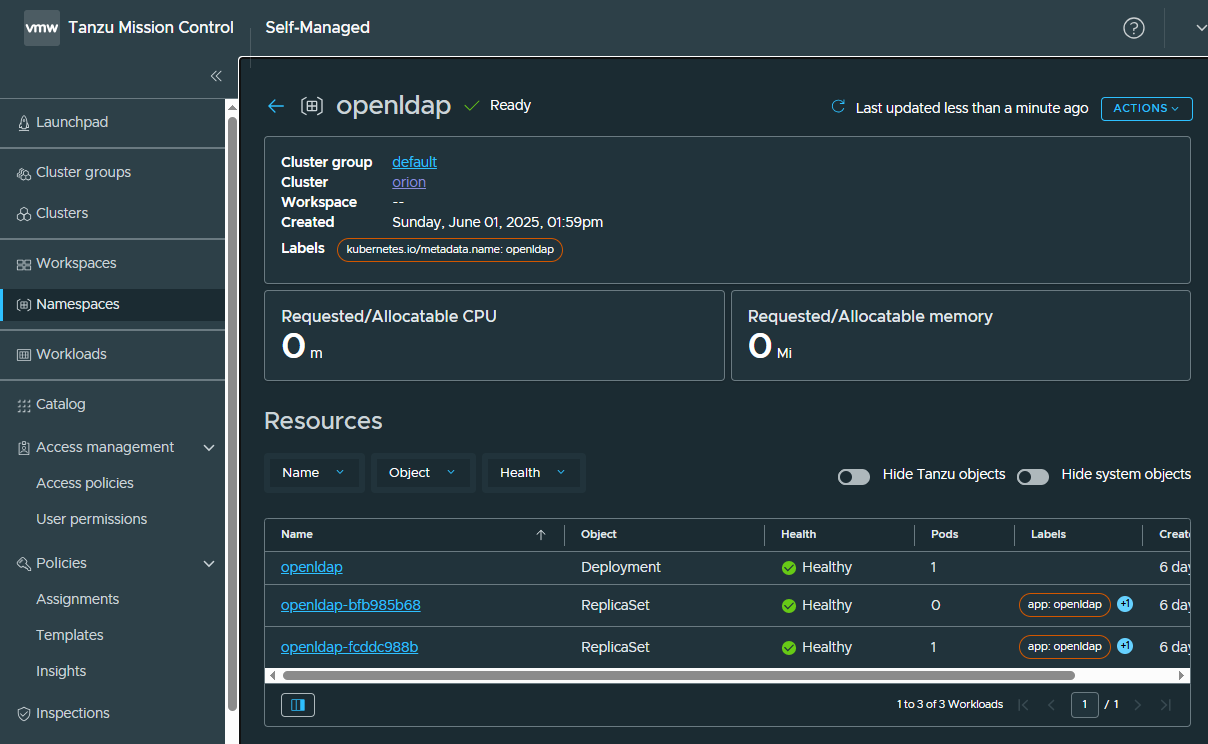The image size is (1208, 744).
Task: Open policy Templates in the sidebar
Action: [x=70, y=635]
